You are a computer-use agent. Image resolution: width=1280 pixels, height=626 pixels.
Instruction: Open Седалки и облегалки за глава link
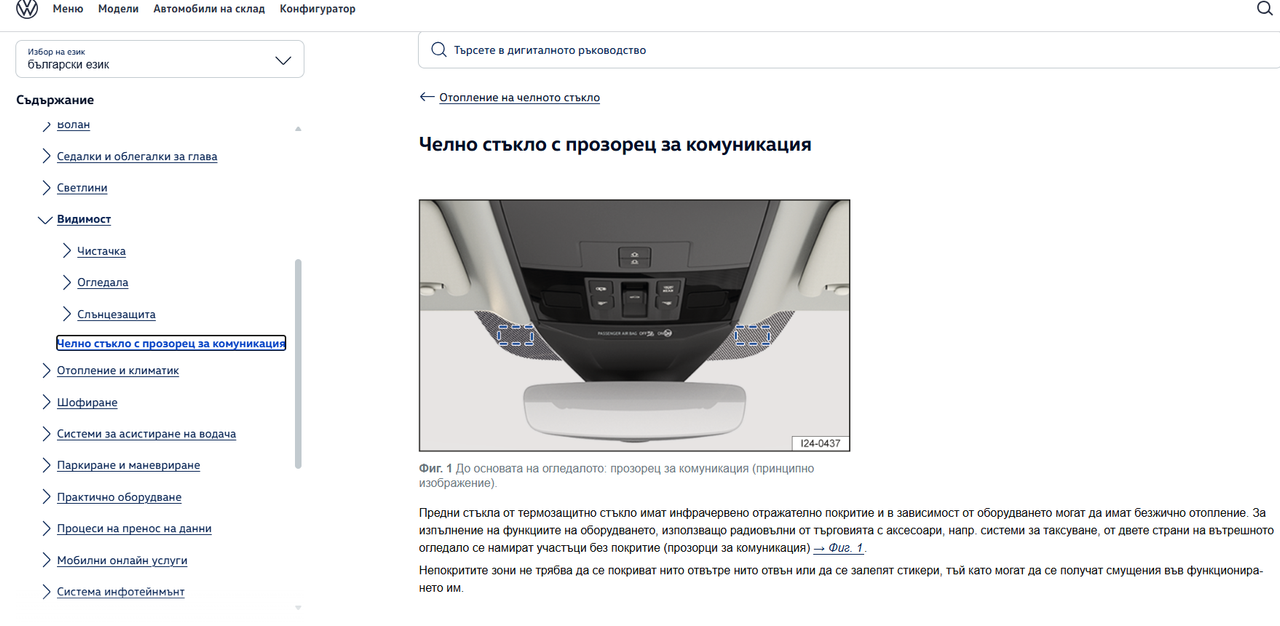pyautogui.click(x=137, y=156)
